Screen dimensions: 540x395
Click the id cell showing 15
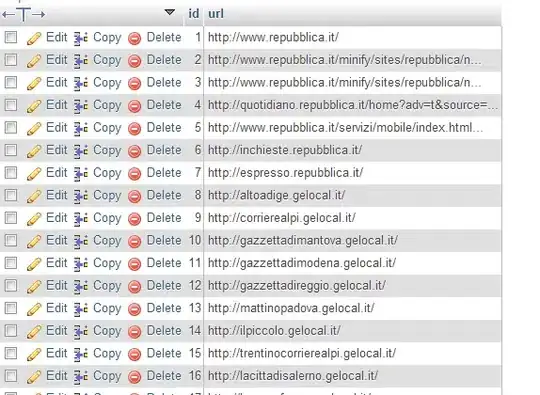(195, 353)
